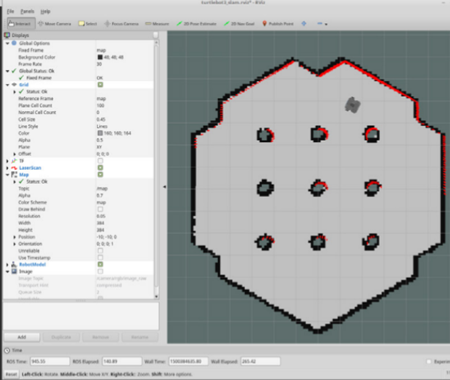This screenshot has height=380, width=450.
Task: Click the Displays panel monitor icon
Action: click(x=7, y=35)
